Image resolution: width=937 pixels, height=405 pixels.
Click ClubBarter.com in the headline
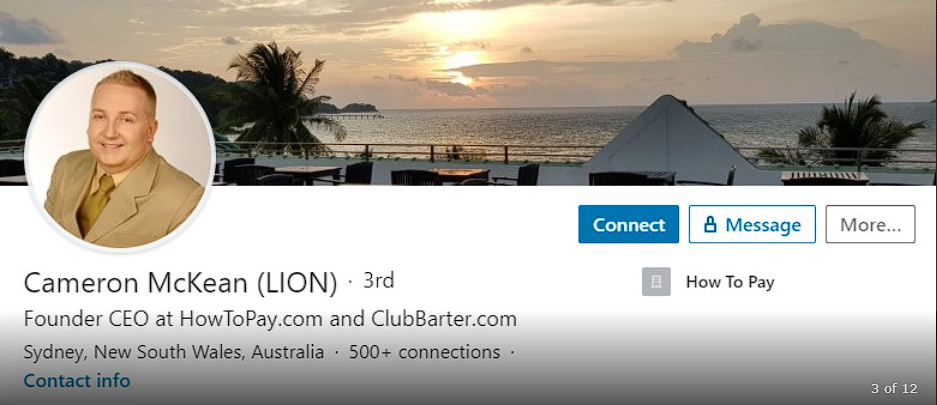(444, 319)
